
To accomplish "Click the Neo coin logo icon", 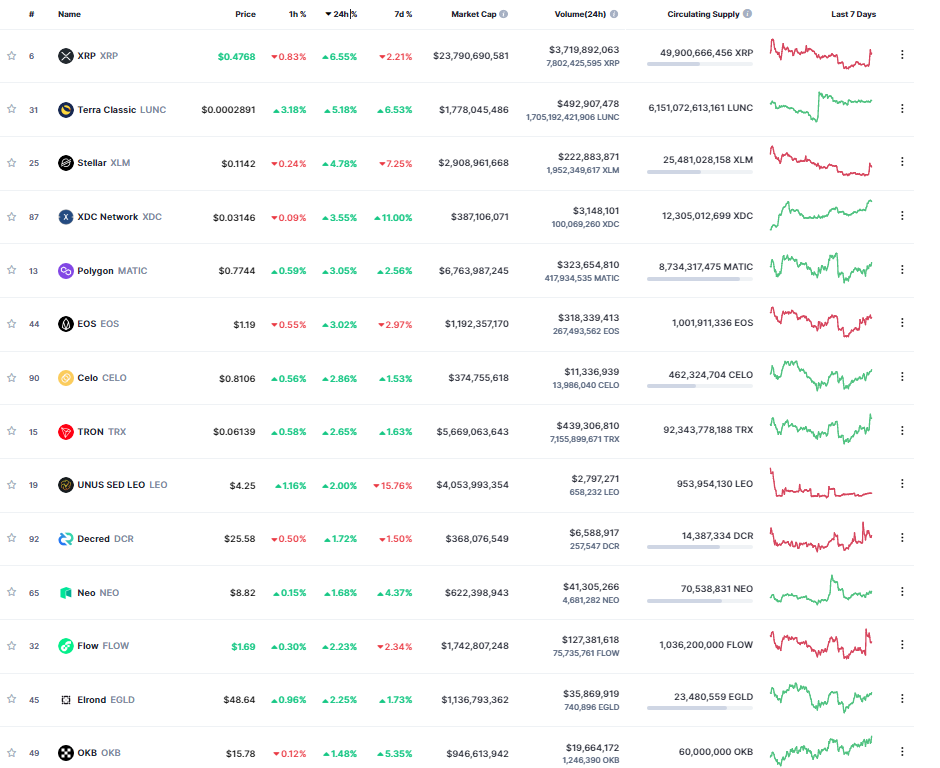I will [65, 593].
